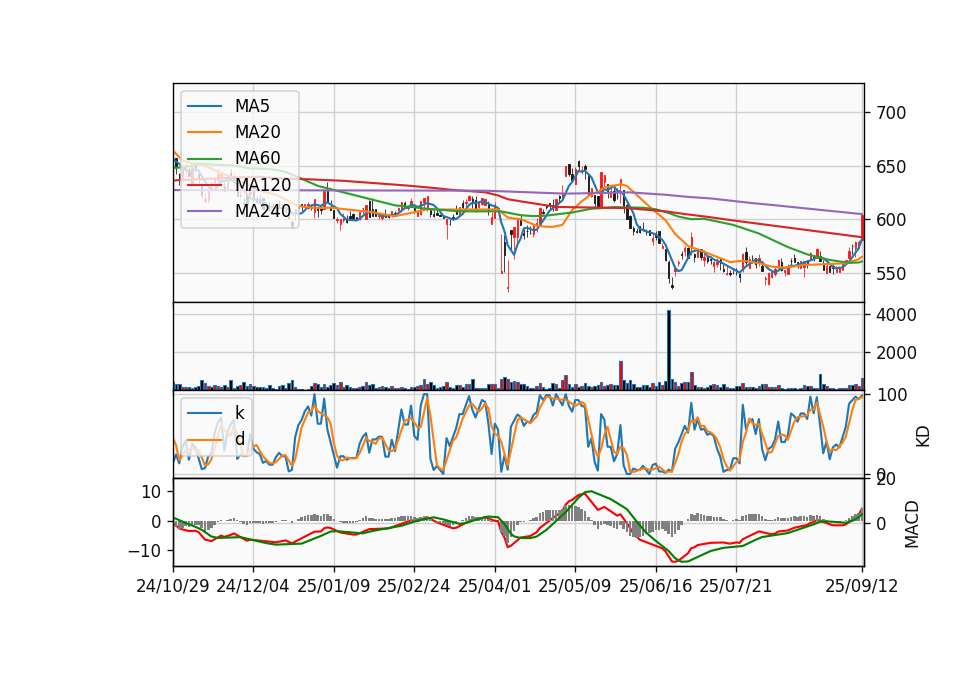Click the 25/01/09 date label
The height and width of the screenshot is (690, 960).
[334, 586]
